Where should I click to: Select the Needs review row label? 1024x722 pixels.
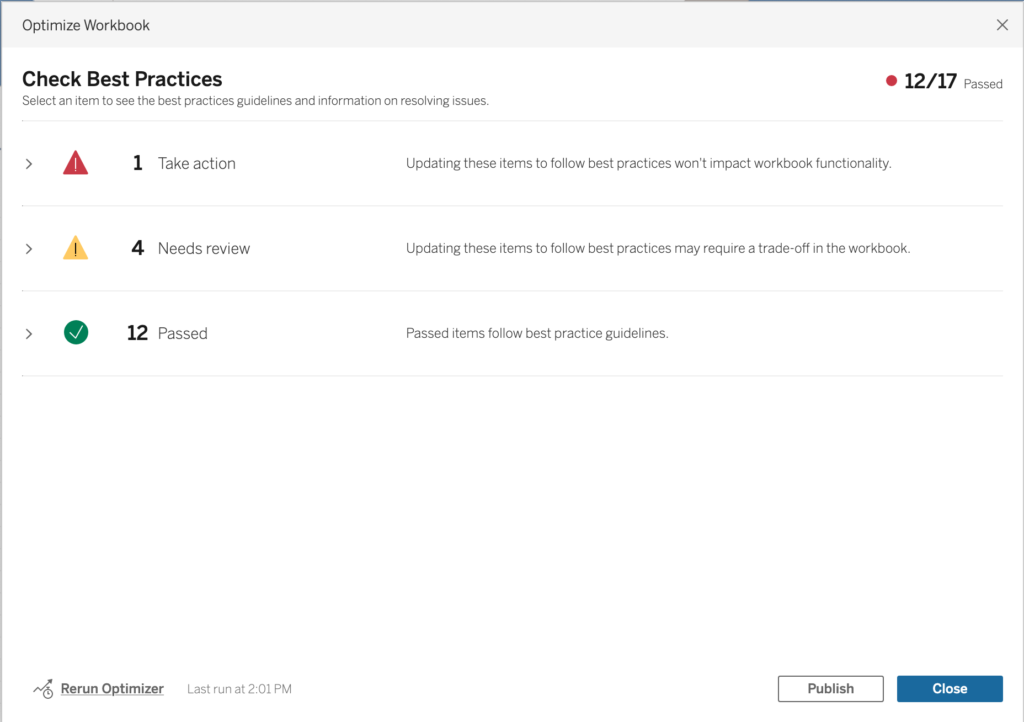pos(203,249)
